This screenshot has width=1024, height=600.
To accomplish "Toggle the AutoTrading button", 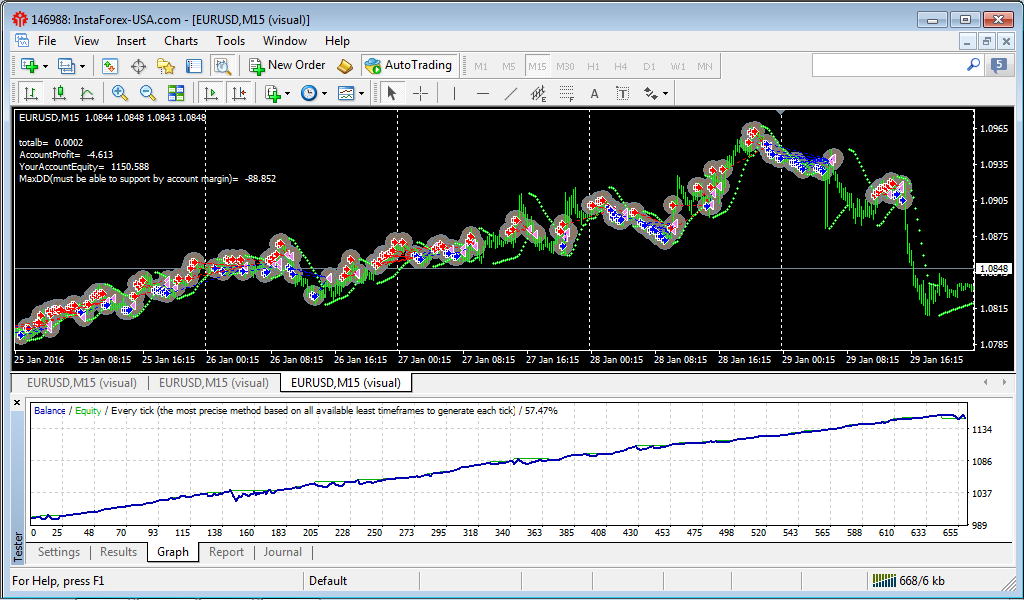I will pos(409,65).
